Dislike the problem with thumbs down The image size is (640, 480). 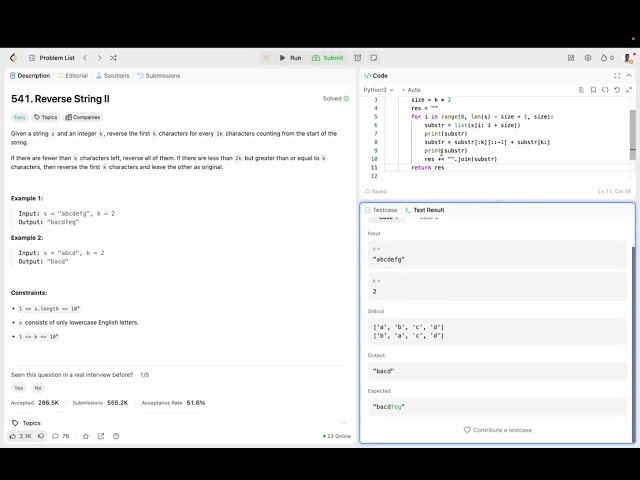41,436
